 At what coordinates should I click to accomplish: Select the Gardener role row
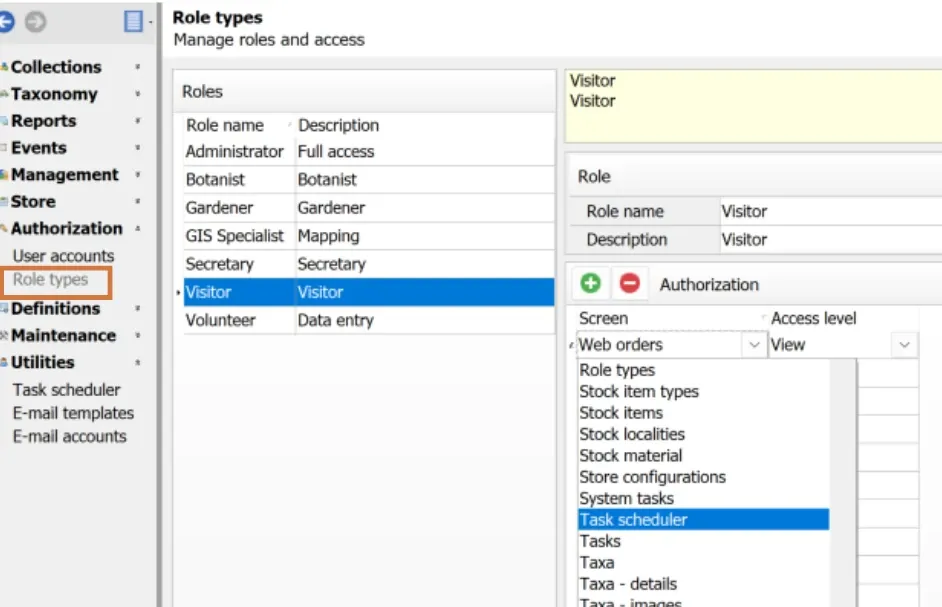[369, 208]
